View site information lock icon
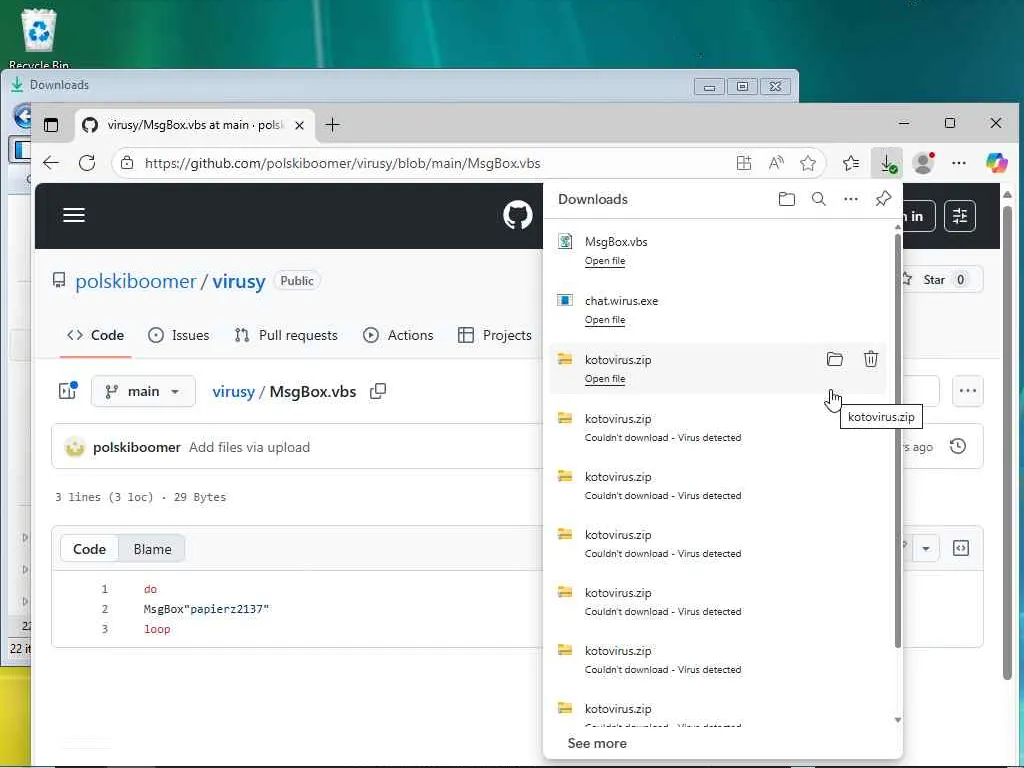The height and width of the screenshot is (768, 1024). pyautogui.click(x=127, y=163)
